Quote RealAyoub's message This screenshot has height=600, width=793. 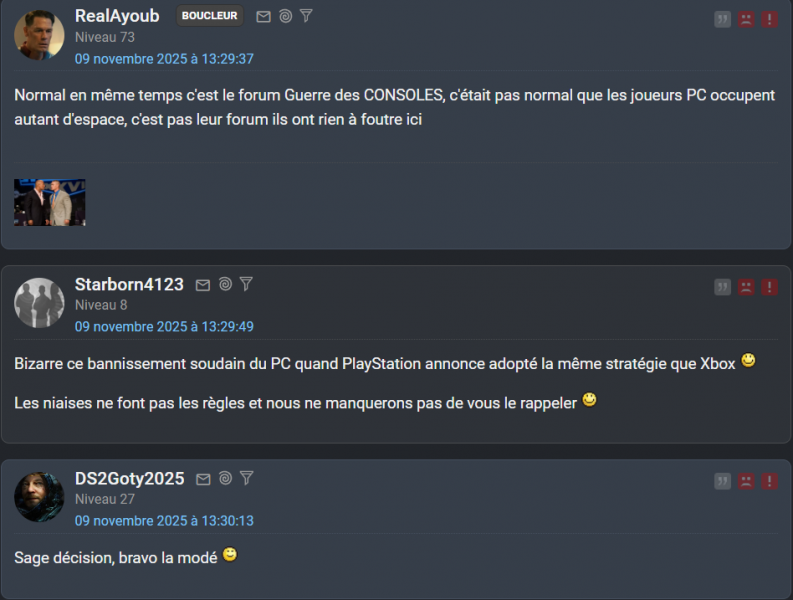tap(722, 19)
